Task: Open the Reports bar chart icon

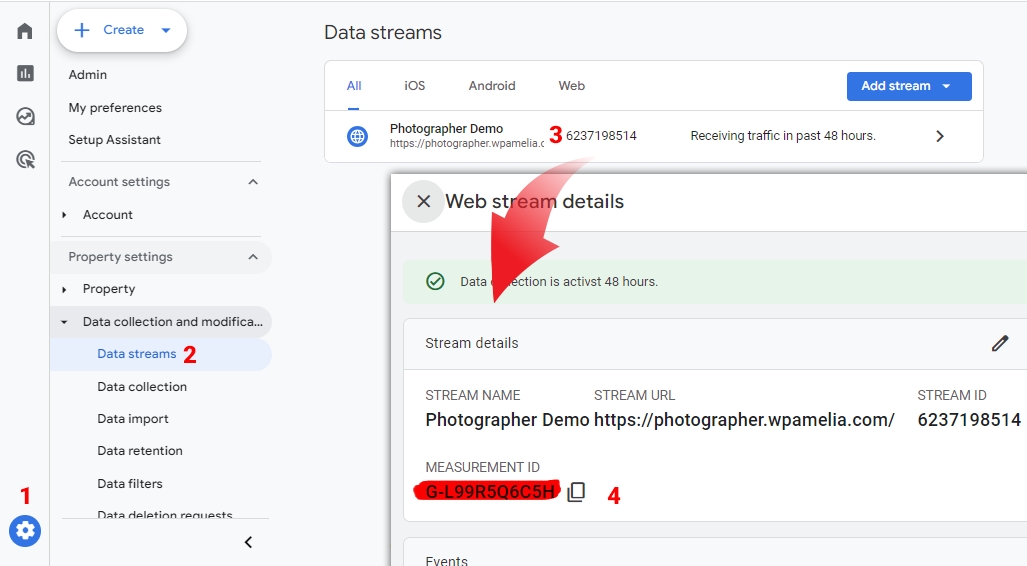Action: 25,73
